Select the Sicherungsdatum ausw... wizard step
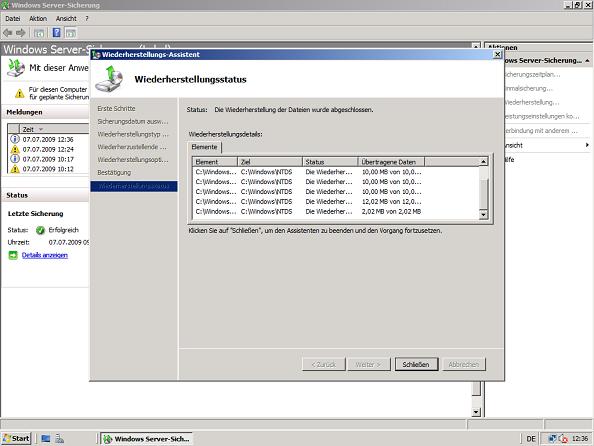 pyautogui.click(x=133, y=121)
